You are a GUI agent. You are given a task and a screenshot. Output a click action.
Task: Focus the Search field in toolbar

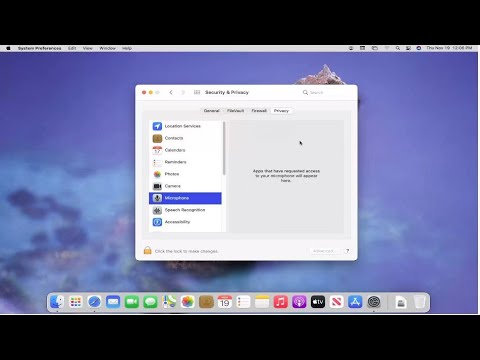click(x=326, y=92)
